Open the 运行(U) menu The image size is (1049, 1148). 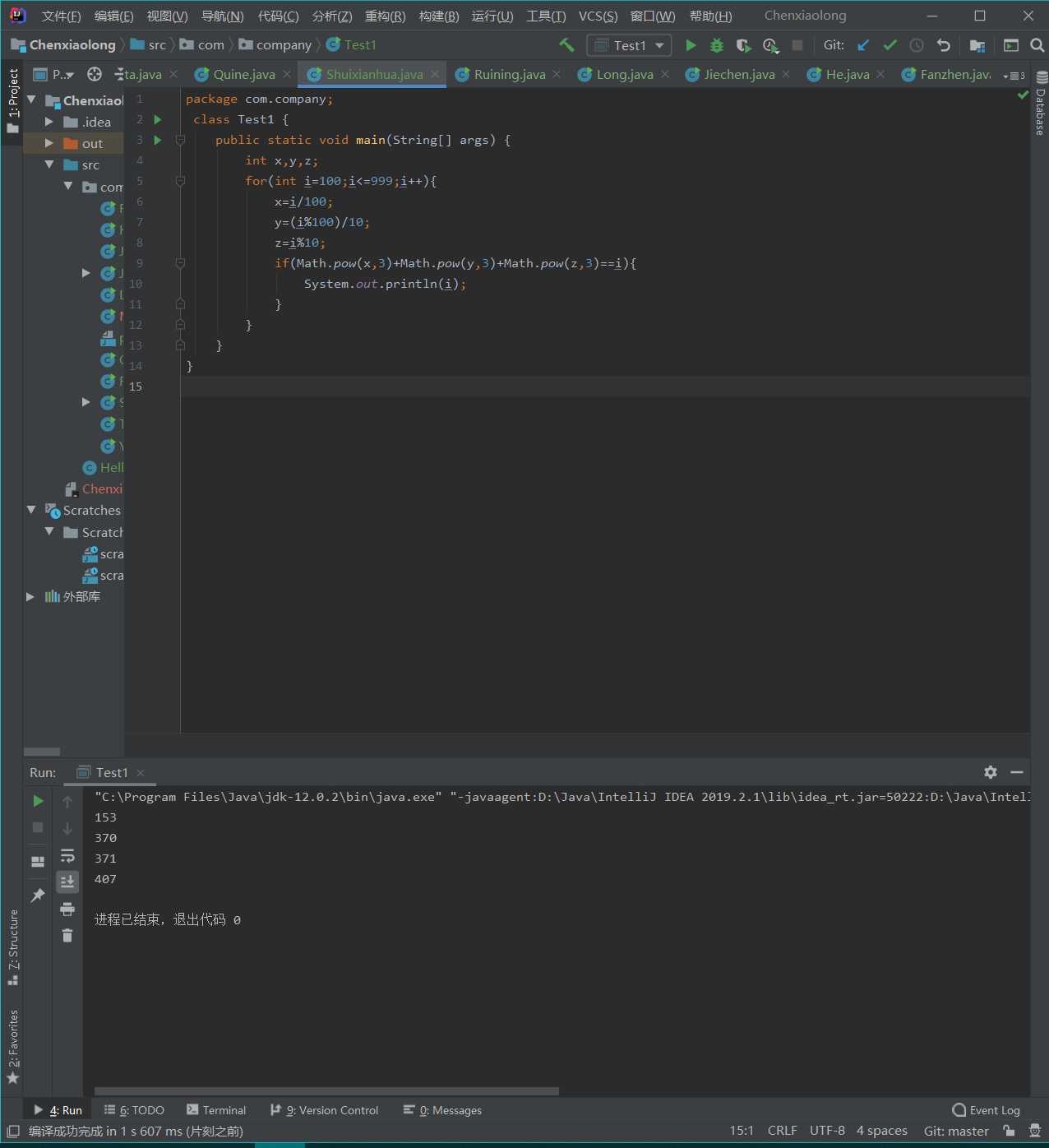[x=492, y=16]
